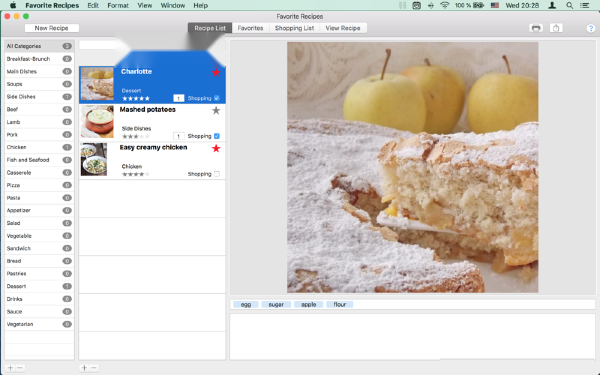Click the Charlotte shopping quantity field
Image resolution: width=600 pixels, height=375 pixels.
click(x=178, y=98)
